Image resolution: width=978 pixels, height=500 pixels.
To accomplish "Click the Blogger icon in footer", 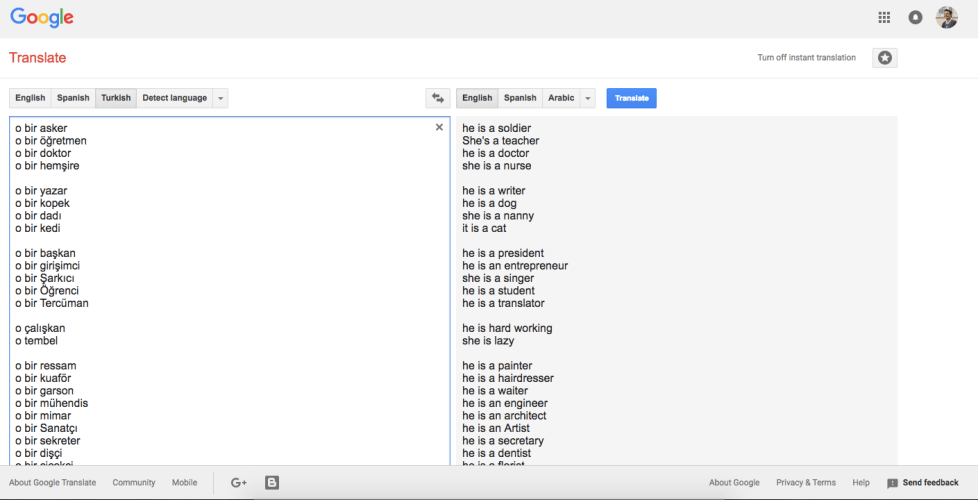I will click(272, 483).
